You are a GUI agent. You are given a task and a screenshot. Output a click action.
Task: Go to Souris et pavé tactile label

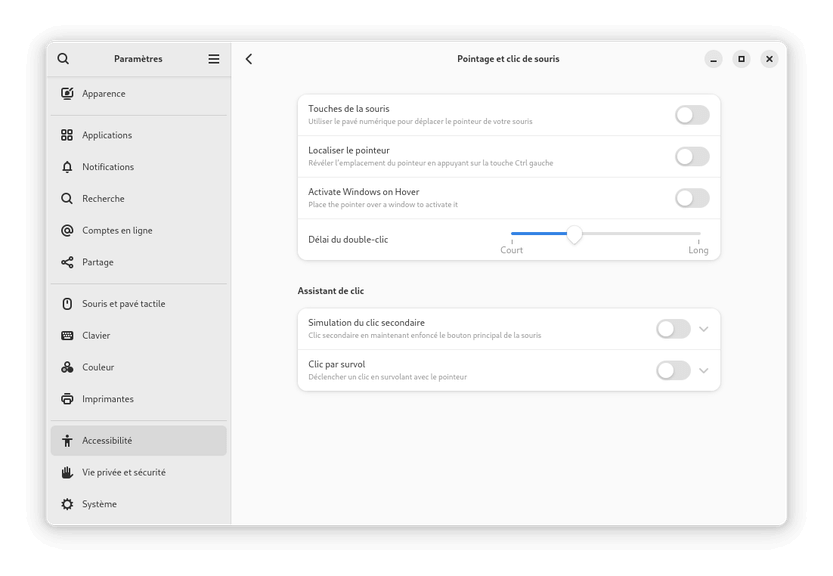tap(123, 303)
